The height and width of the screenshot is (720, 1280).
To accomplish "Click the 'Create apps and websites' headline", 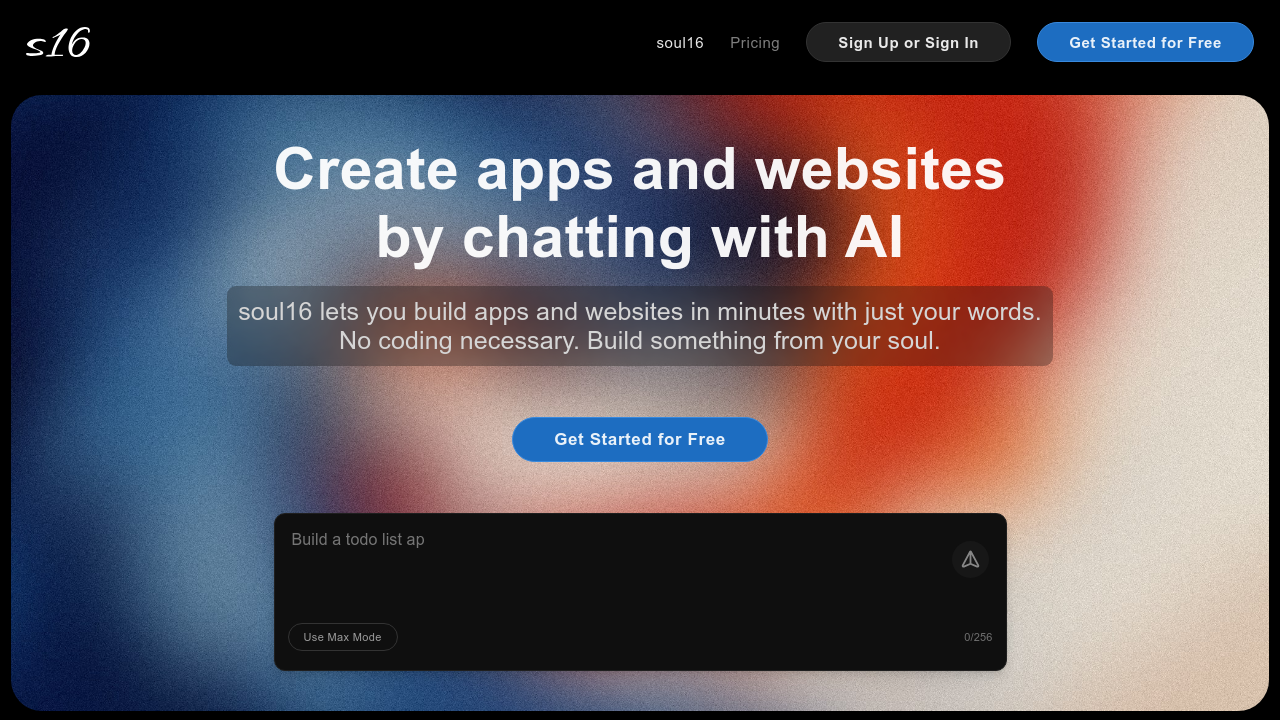I will click(x=640, y=168).
